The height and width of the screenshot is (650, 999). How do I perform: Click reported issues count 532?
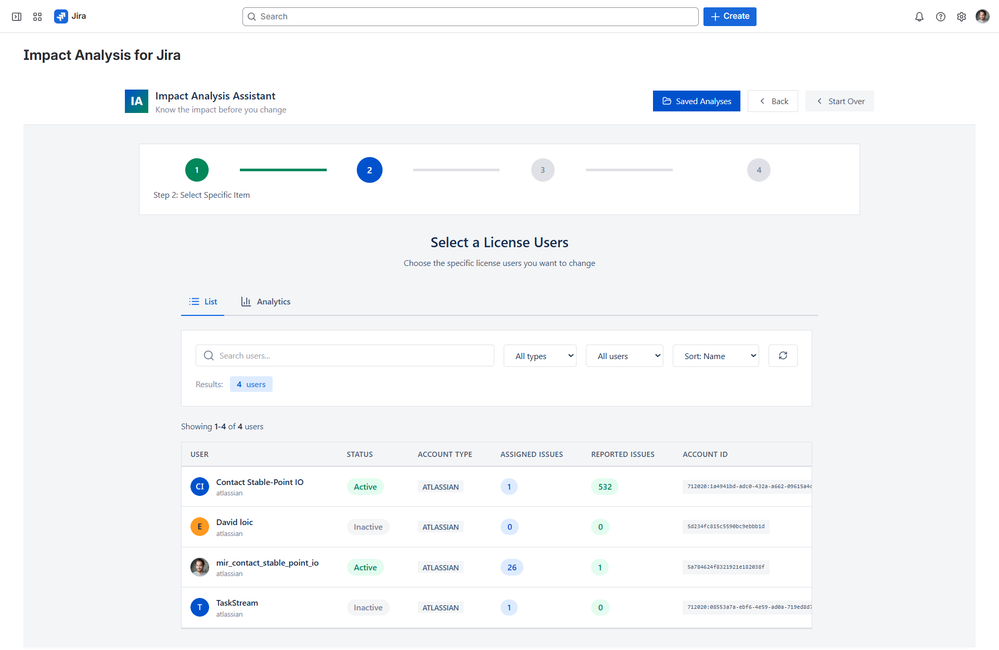pyautogui.click(x=605, y=487)
